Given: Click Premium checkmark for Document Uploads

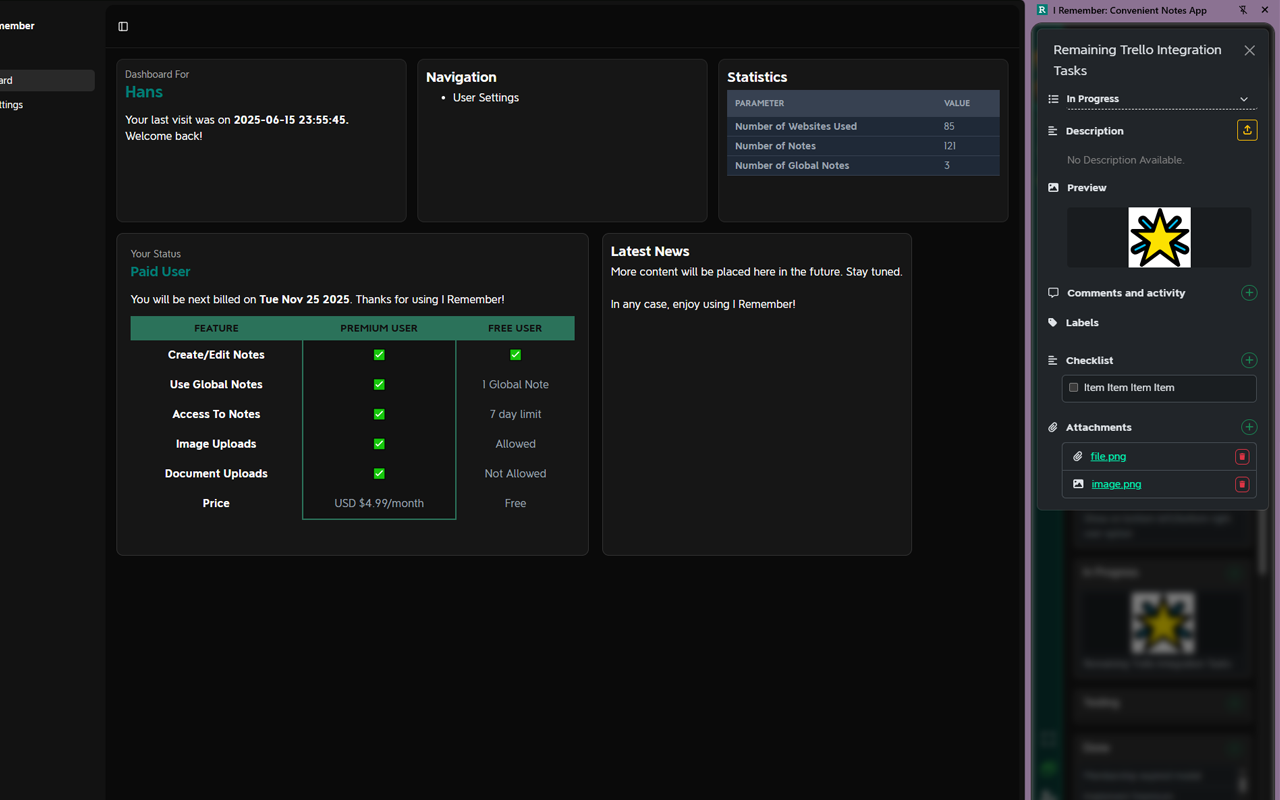Looking at the screenshot, I should pos(379,474).
